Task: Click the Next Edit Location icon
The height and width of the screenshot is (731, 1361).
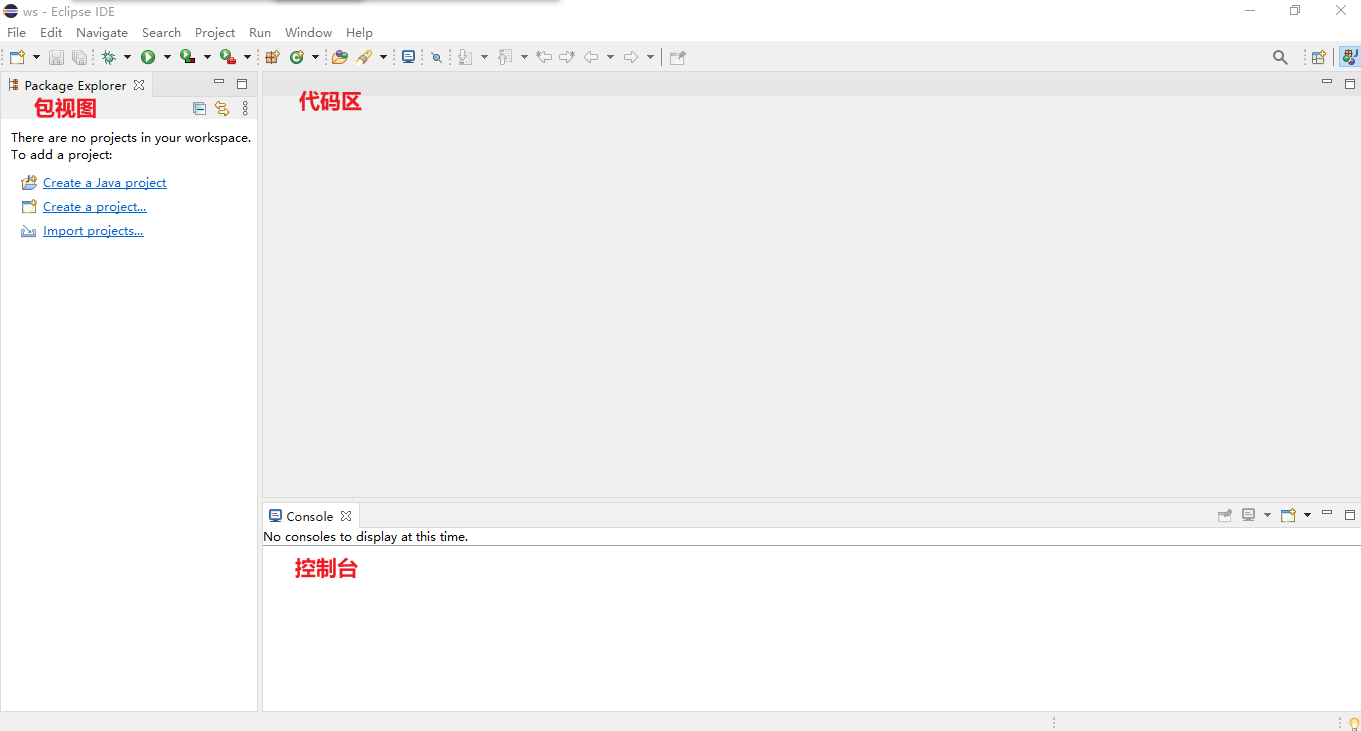Action: pyautogui.click(x=567, y=57)
